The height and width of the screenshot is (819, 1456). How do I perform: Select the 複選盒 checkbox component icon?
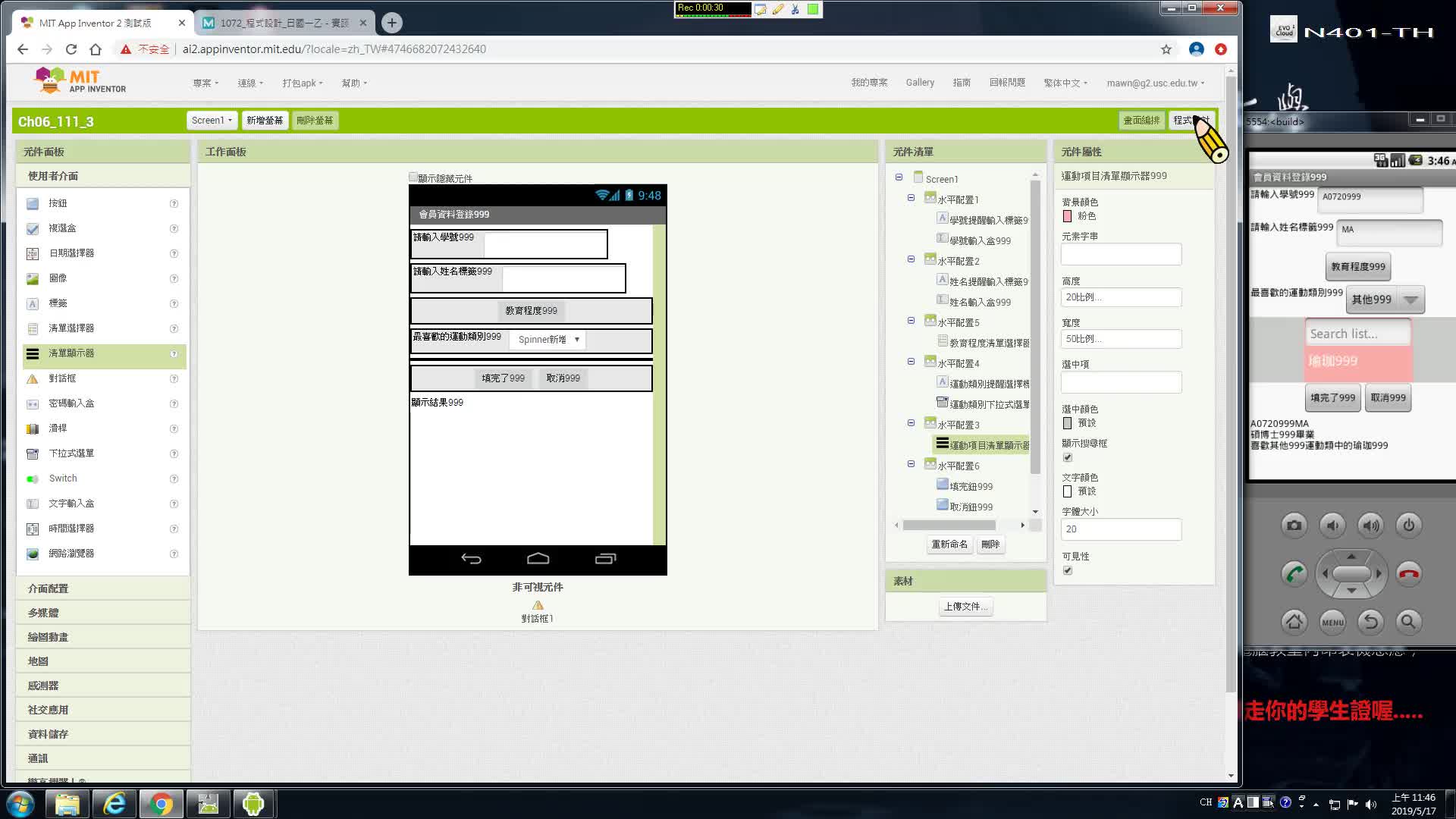[x=33, y=228]
